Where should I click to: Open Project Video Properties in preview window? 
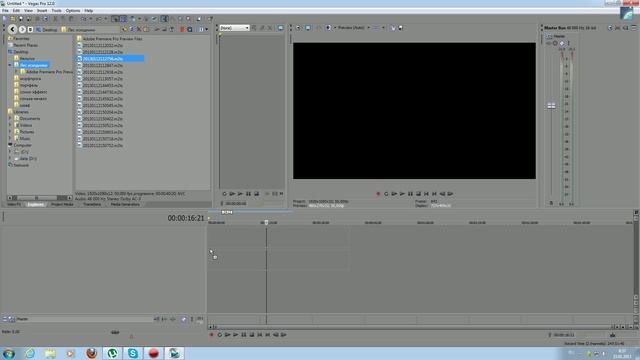(x=298, y=28)
